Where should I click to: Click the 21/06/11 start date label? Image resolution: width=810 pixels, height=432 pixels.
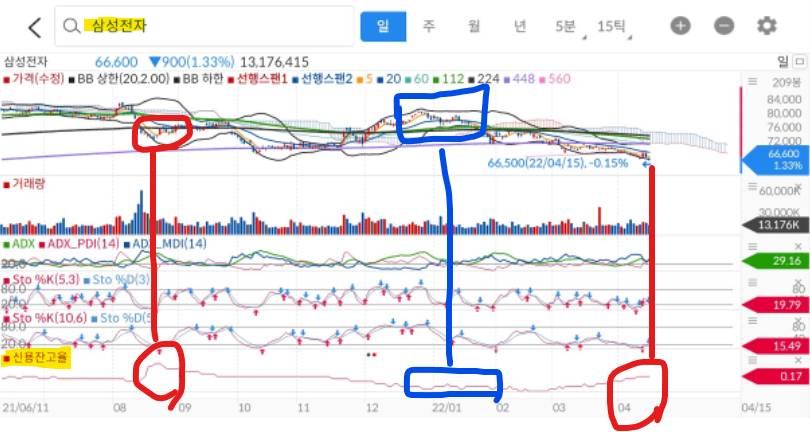(25, 408)
